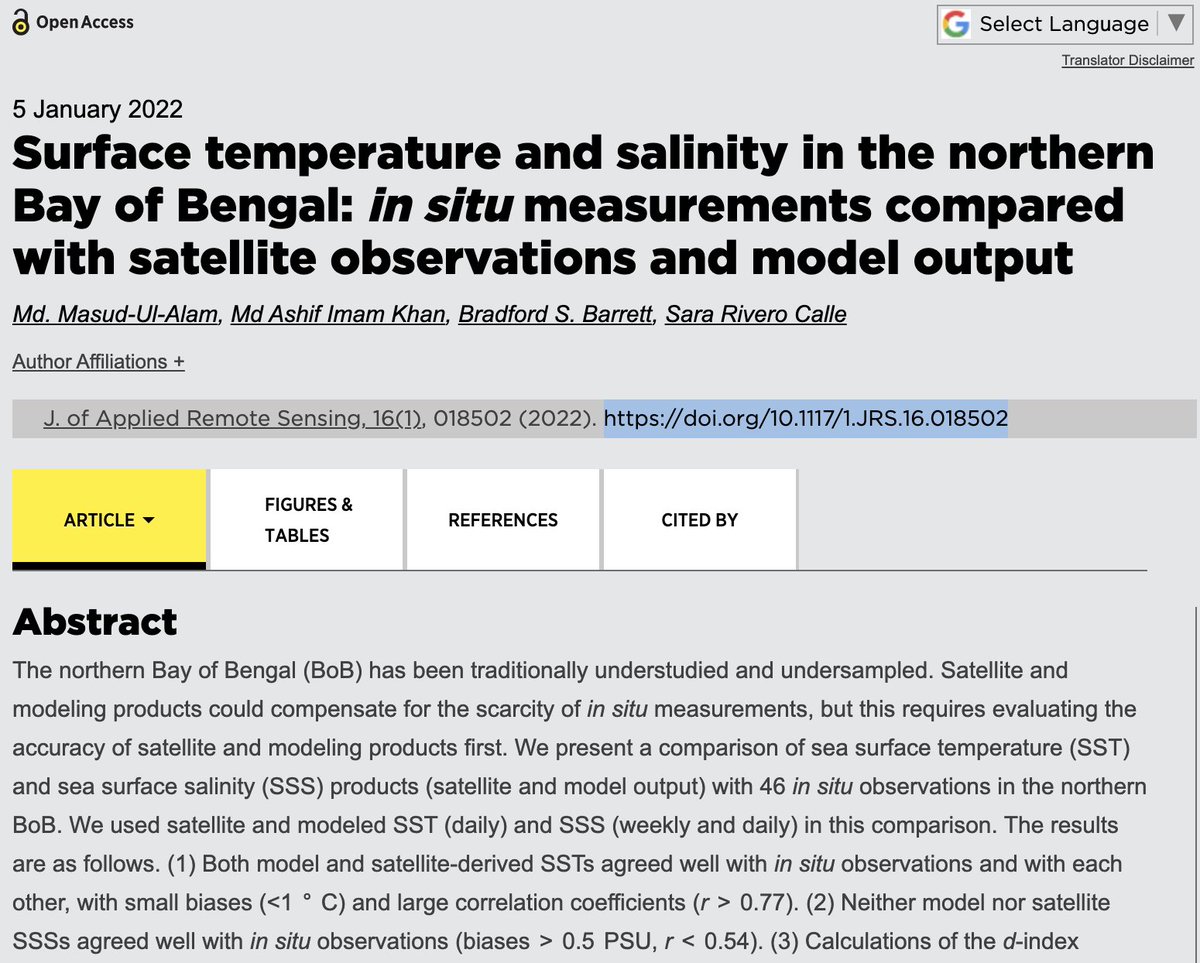Click the highlighted DOI URL
The image size is (1200, 963).
point(805,419)
